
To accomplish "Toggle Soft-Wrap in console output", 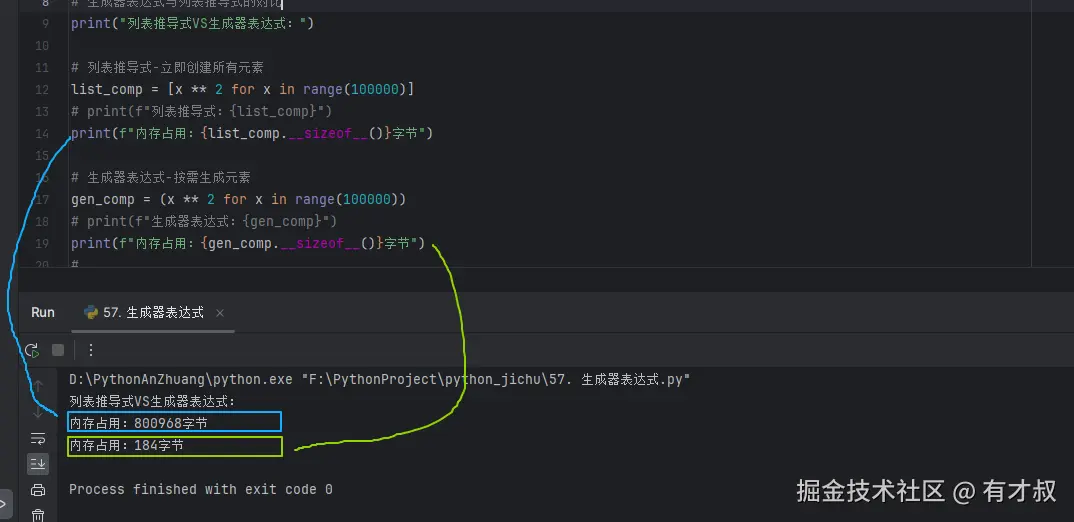I will pos(38,438).
